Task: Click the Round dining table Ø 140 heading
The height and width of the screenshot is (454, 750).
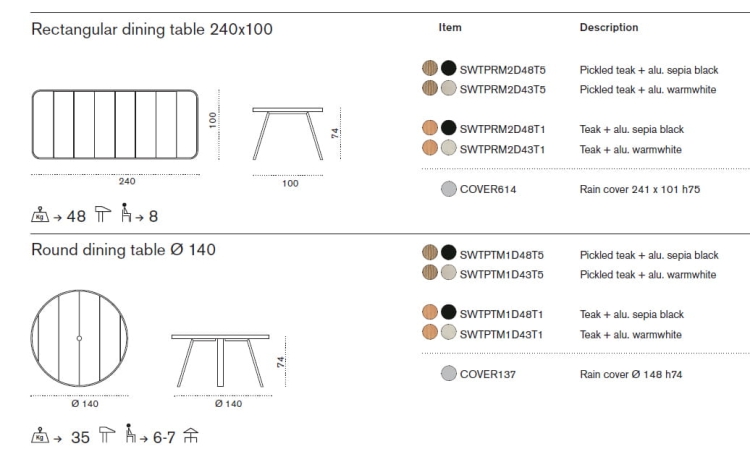Action: [123, 250]
